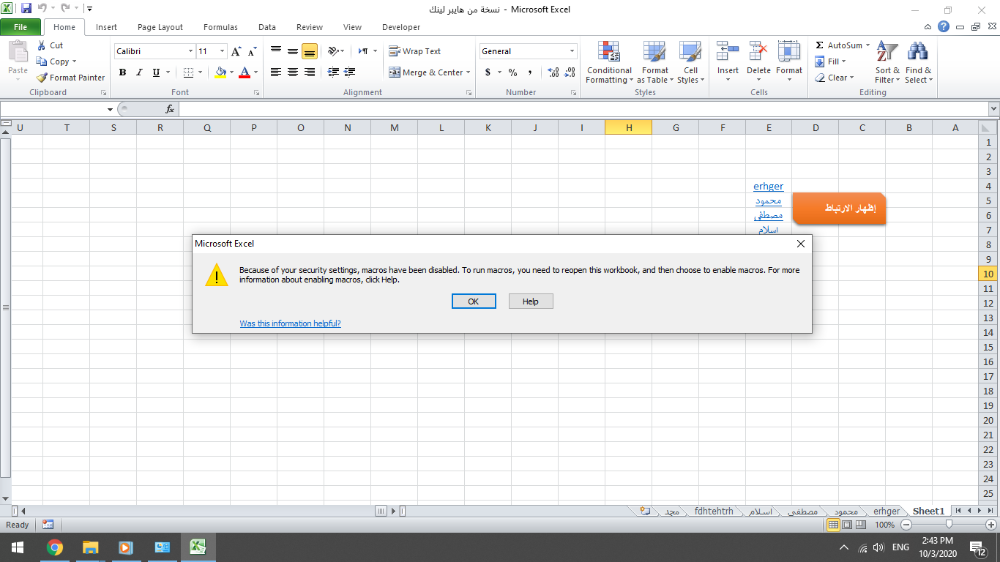Toggle underline formatting

(156, 72)
